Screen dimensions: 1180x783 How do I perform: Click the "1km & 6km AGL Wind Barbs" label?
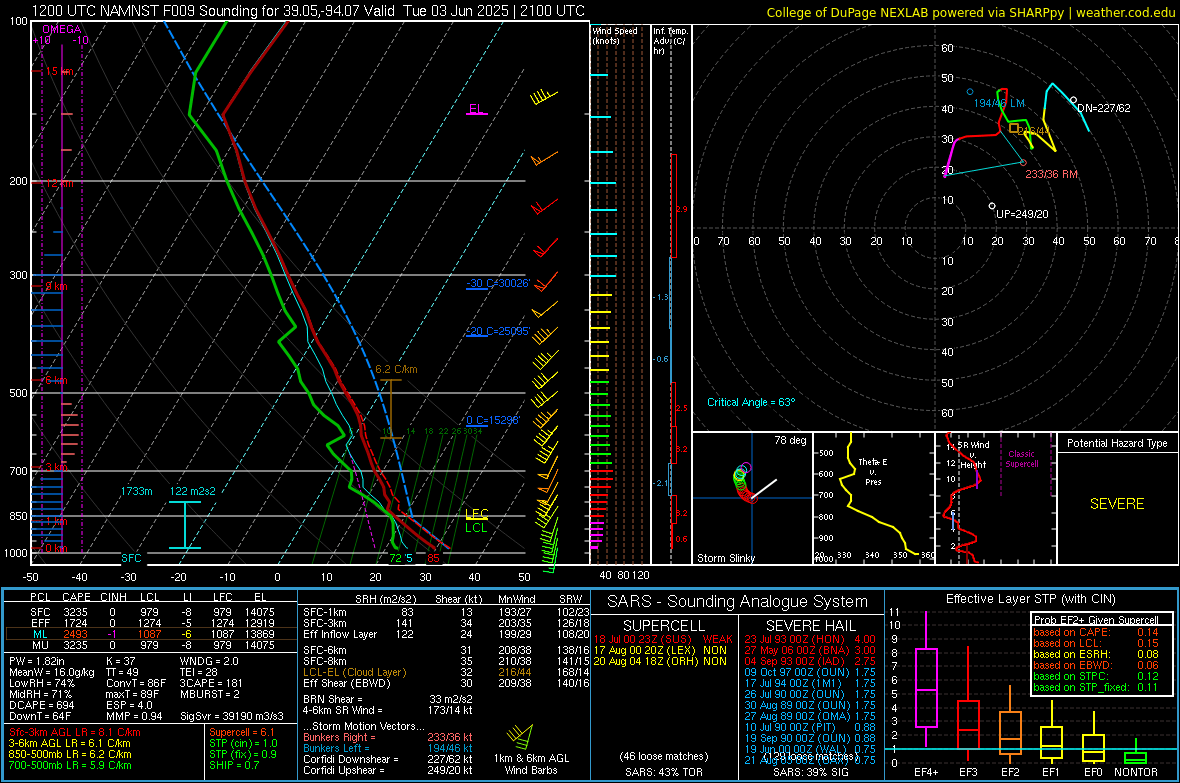pos(531,764)
